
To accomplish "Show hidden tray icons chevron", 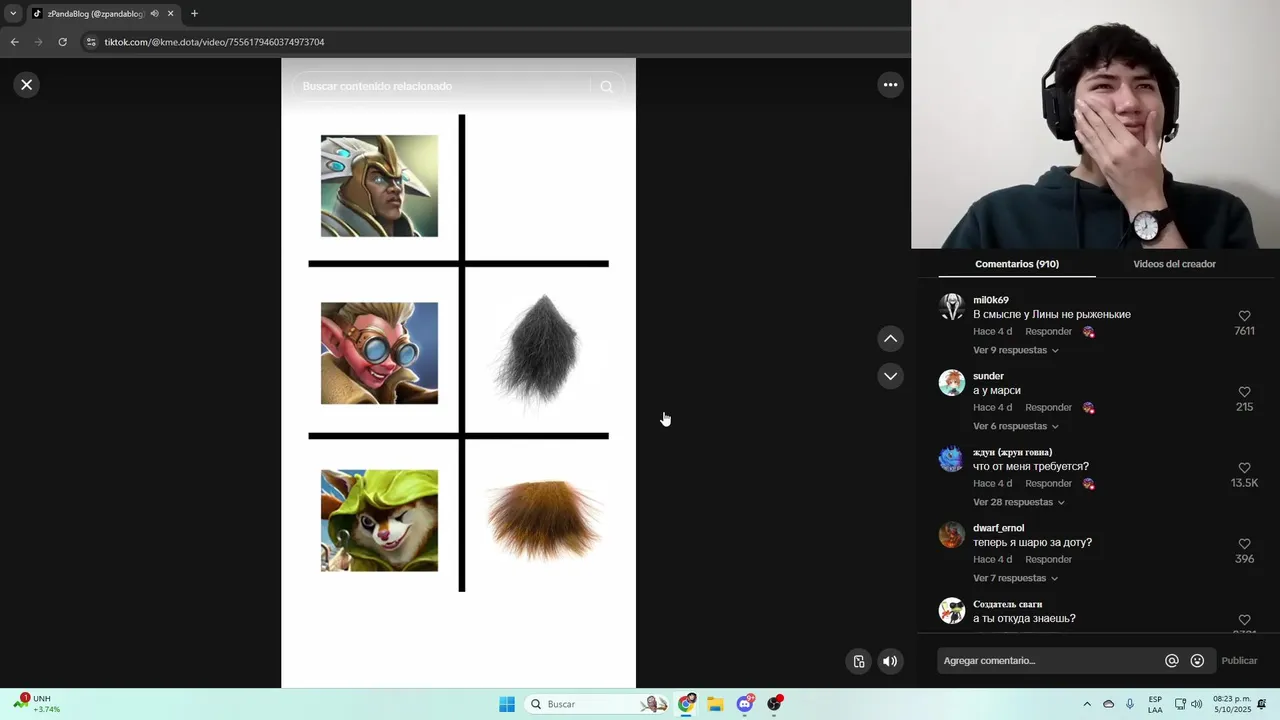I will pos(1087,704).
